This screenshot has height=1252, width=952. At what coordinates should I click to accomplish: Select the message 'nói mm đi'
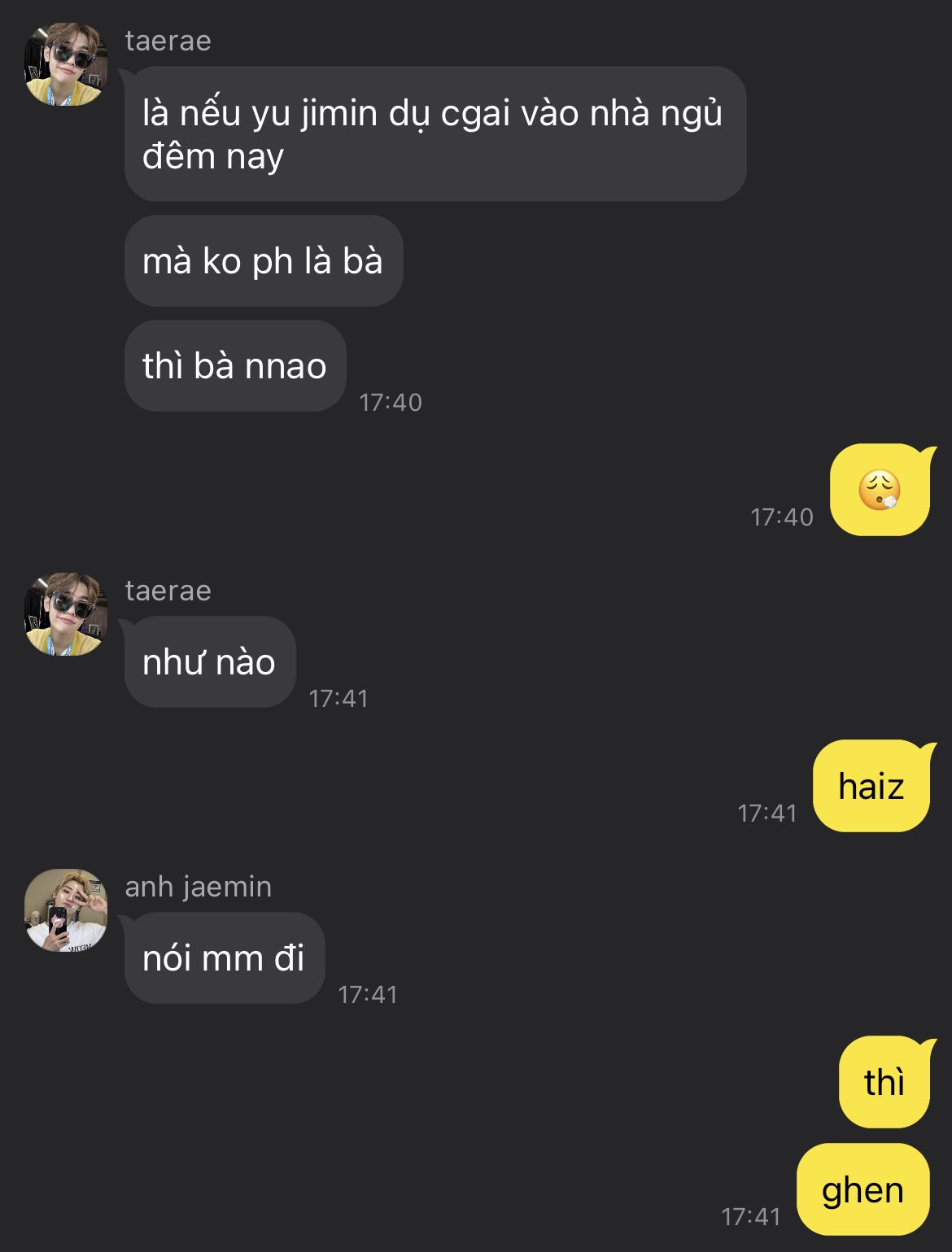coord(225,958)
